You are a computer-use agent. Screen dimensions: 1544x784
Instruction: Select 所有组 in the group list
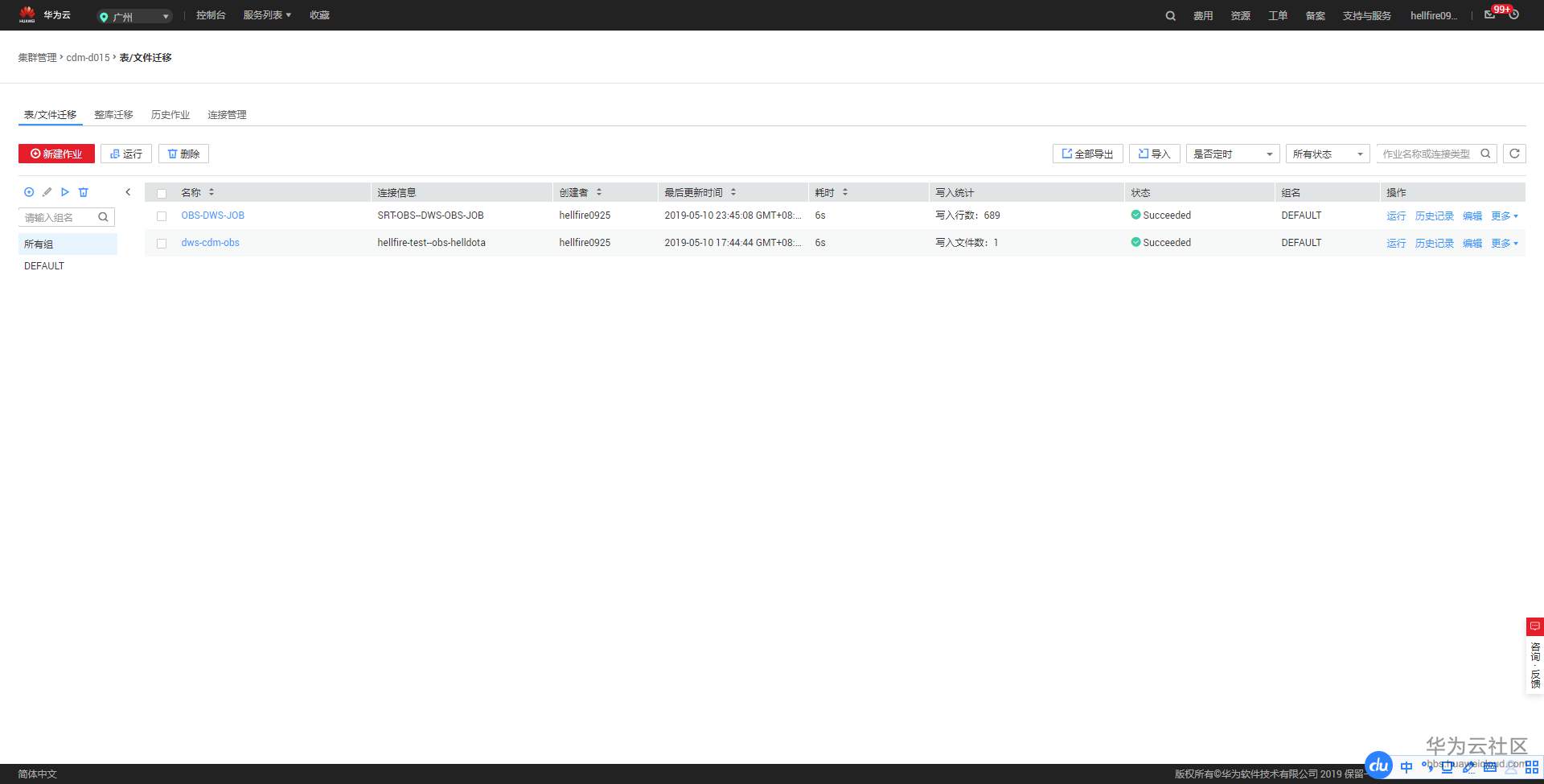click(68, 244)
